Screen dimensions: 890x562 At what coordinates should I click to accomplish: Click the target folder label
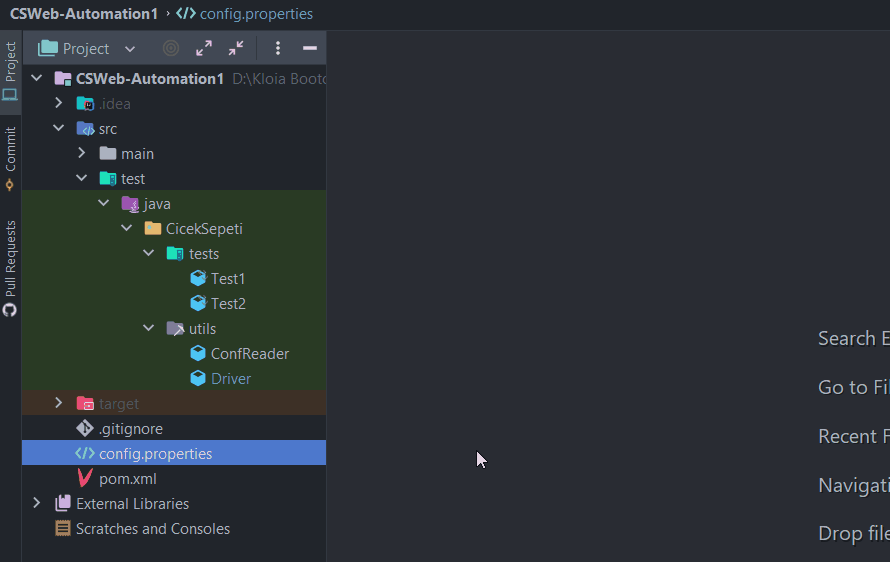[119, 404]
